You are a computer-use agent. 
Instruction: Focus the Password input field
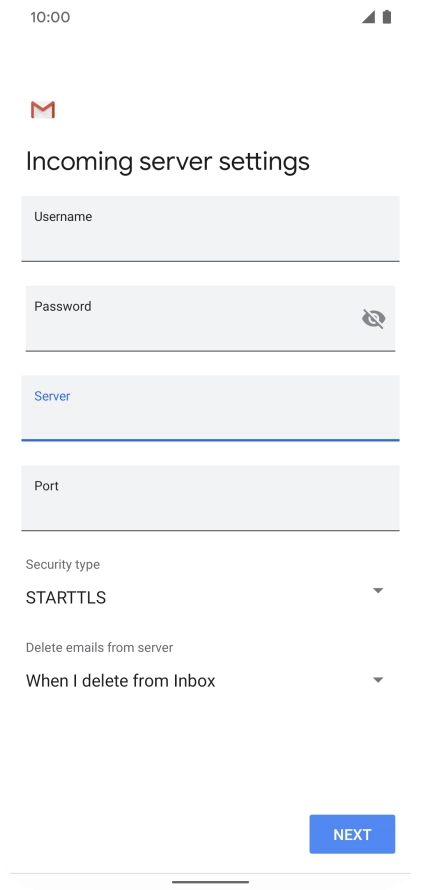pyautogui.click(x=210, y=318)
